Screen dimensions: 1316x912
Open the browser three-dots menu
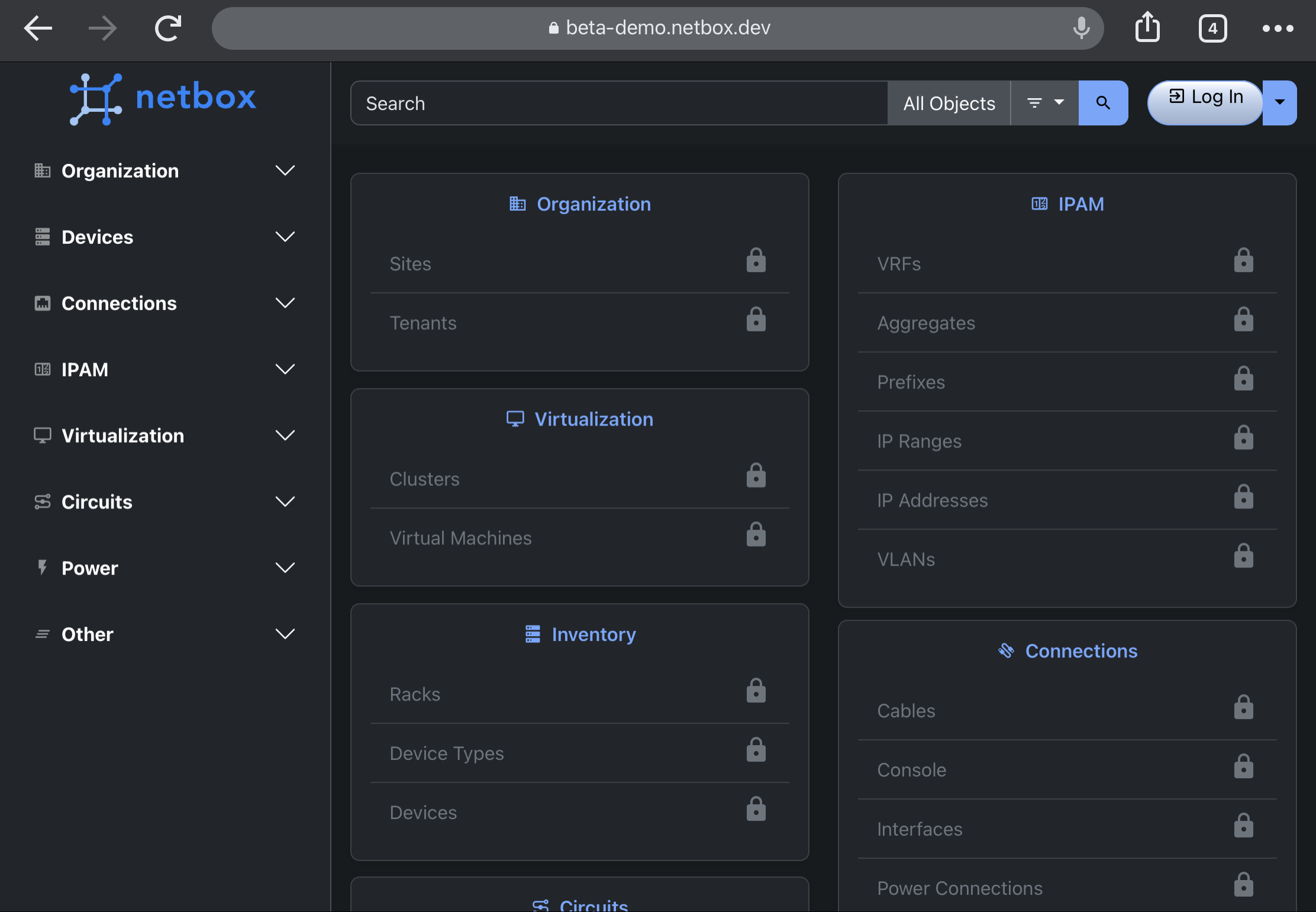pos(1278,28)
